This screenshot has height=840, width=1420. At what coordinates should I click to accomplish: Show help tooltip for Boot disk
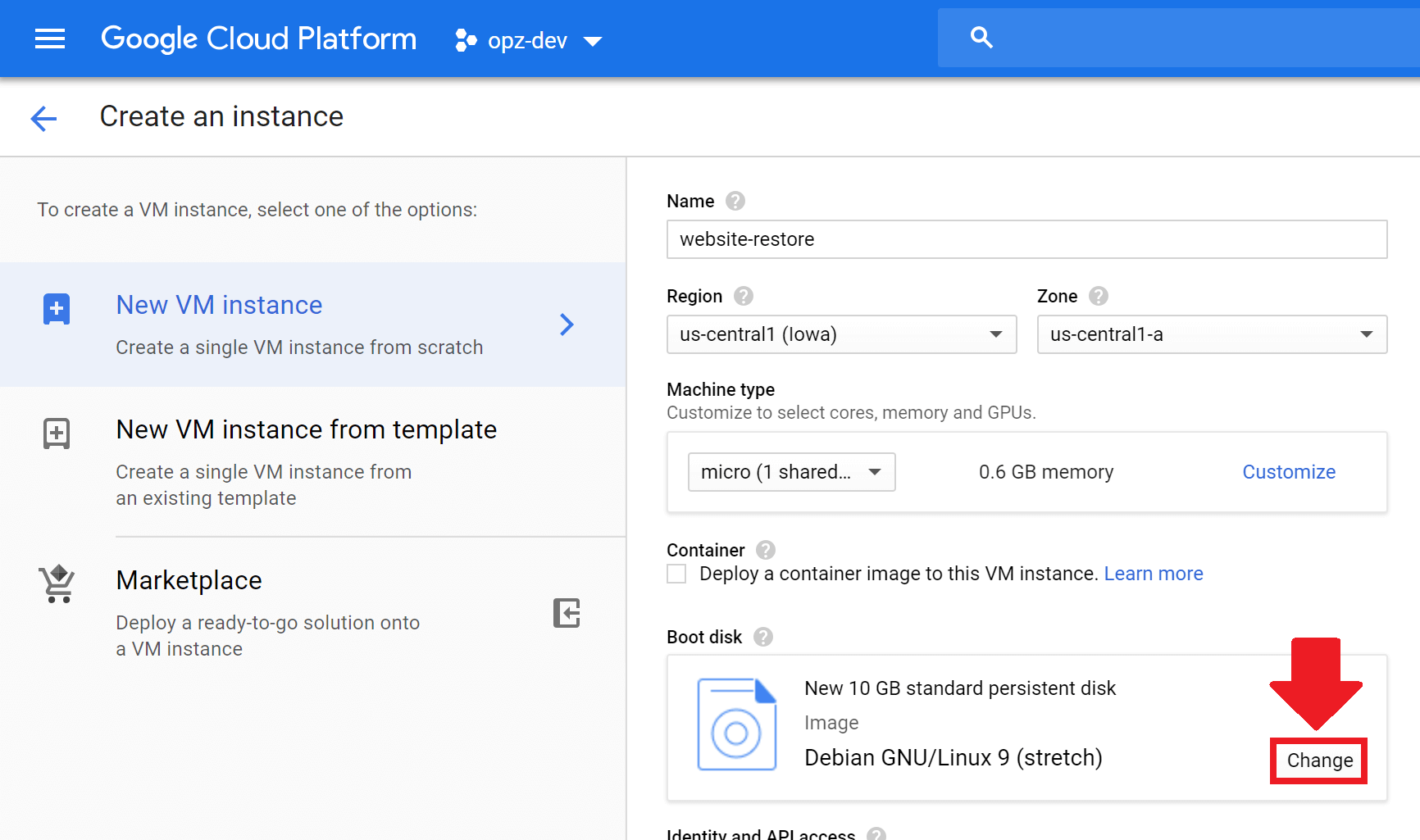tap(763, 637)
